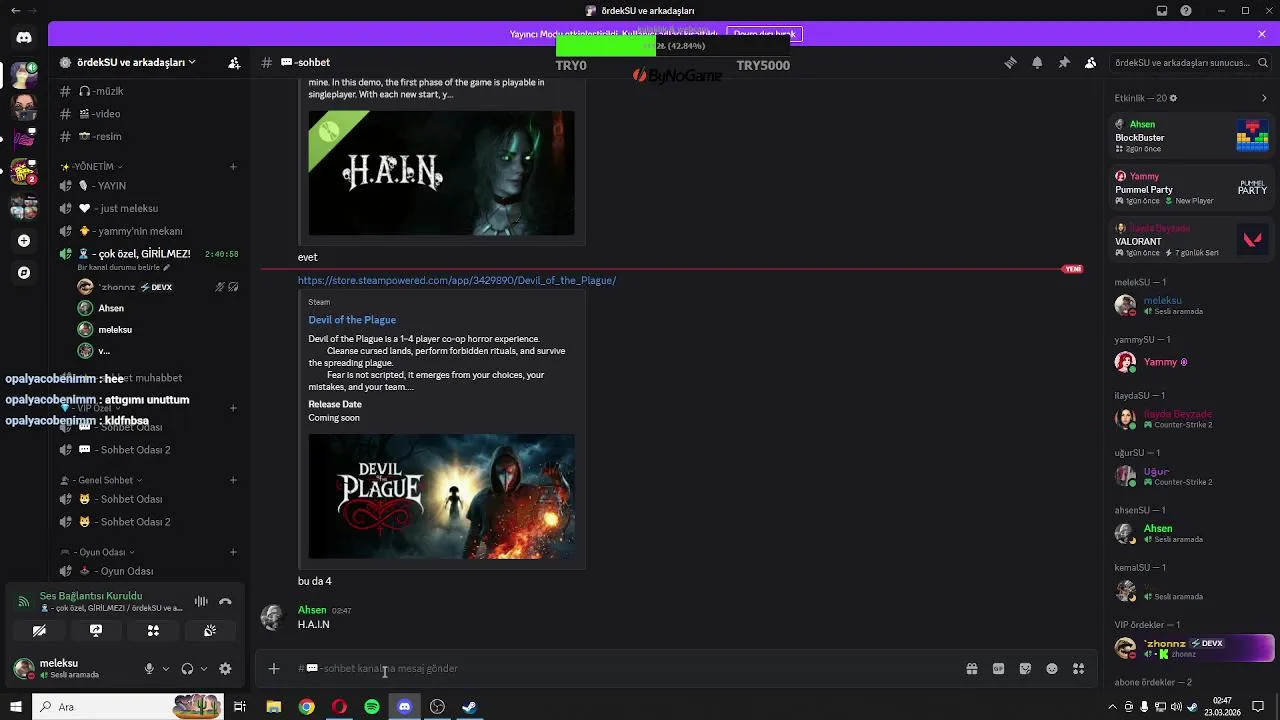Open the müzik text channel

tap(150, 91)
